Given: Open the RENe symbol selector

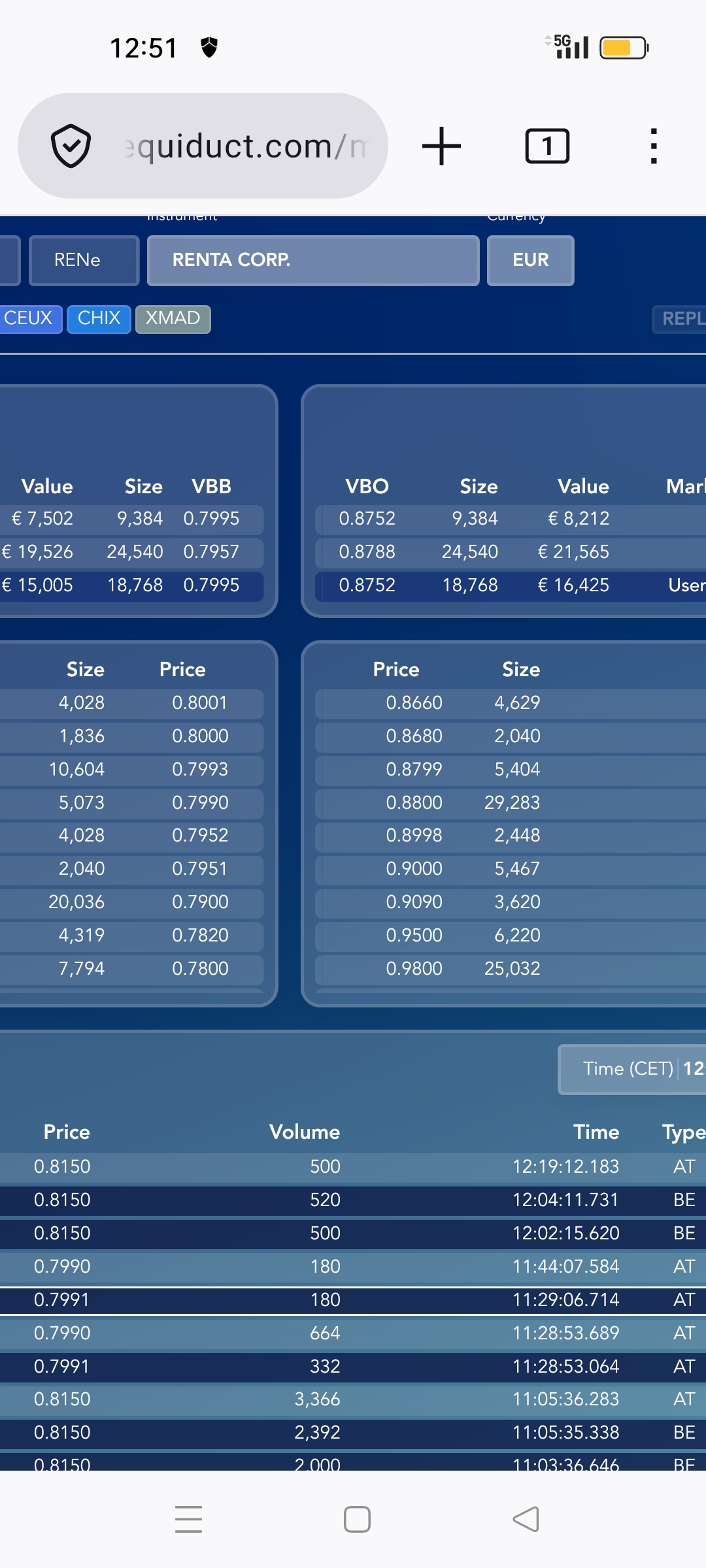Looking at the screenshot, I should 84,261.
